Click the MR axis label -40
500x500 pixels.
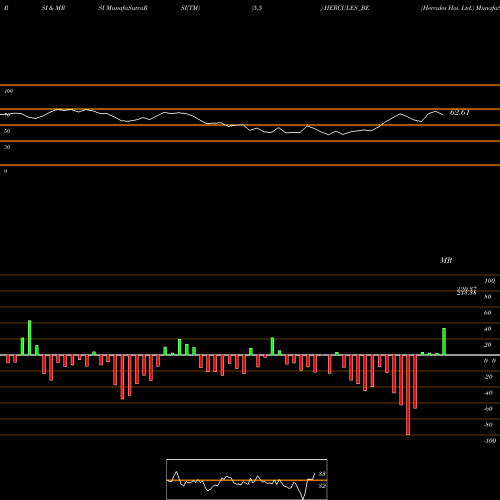coord(488,393)
